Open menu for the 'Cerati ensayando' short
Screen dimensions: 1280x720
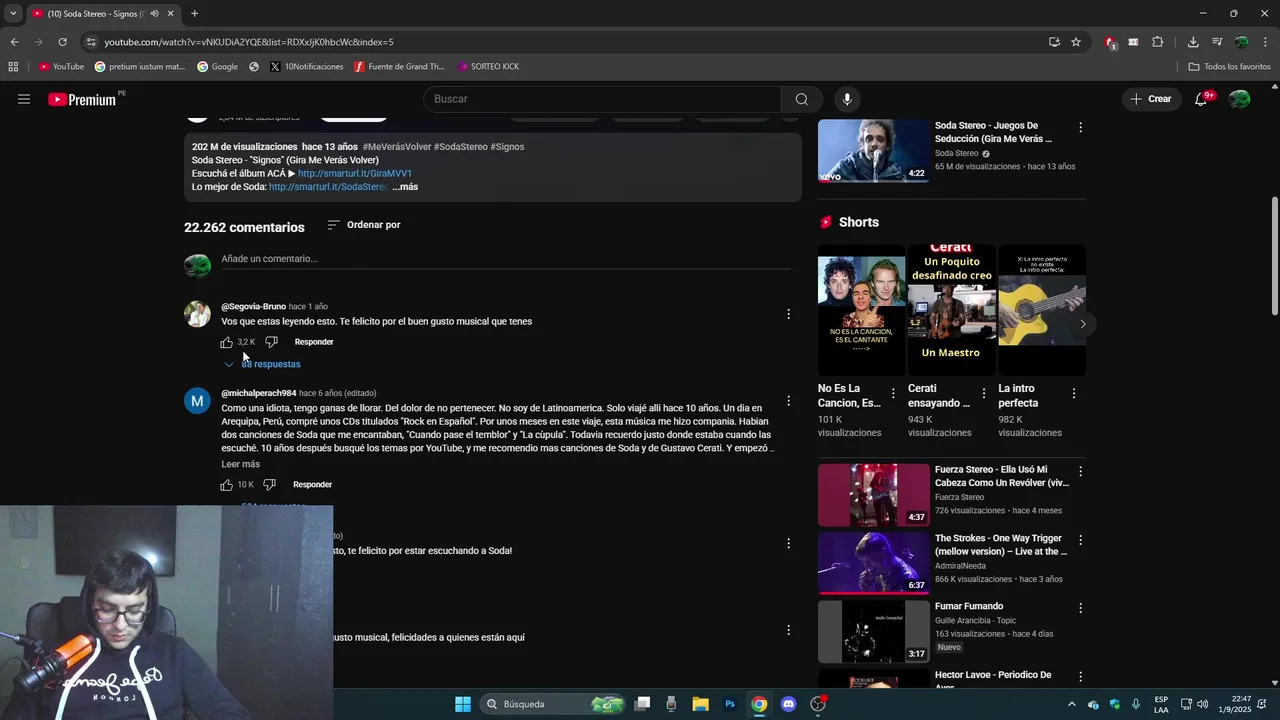(x=983, y=394)
